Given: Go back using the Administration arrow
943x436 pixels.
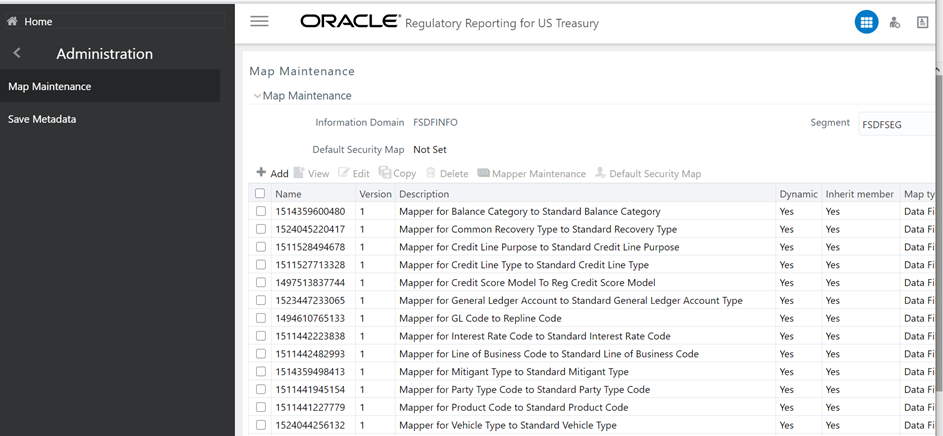Looking at the screenshot, I should tap(17, 53).
